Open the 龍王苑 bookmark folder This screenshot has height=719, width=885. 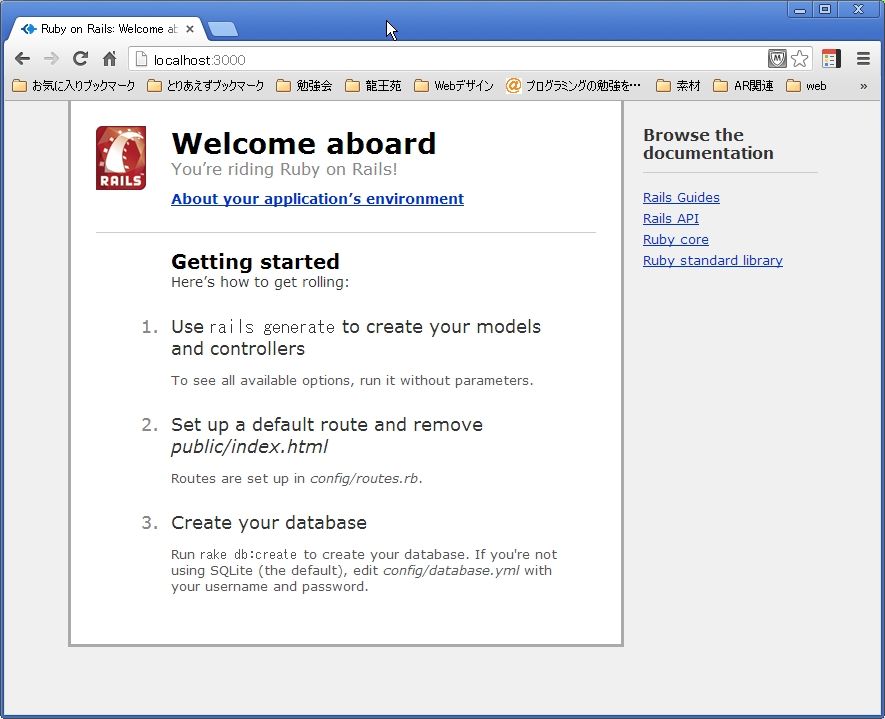coord(373,86)
